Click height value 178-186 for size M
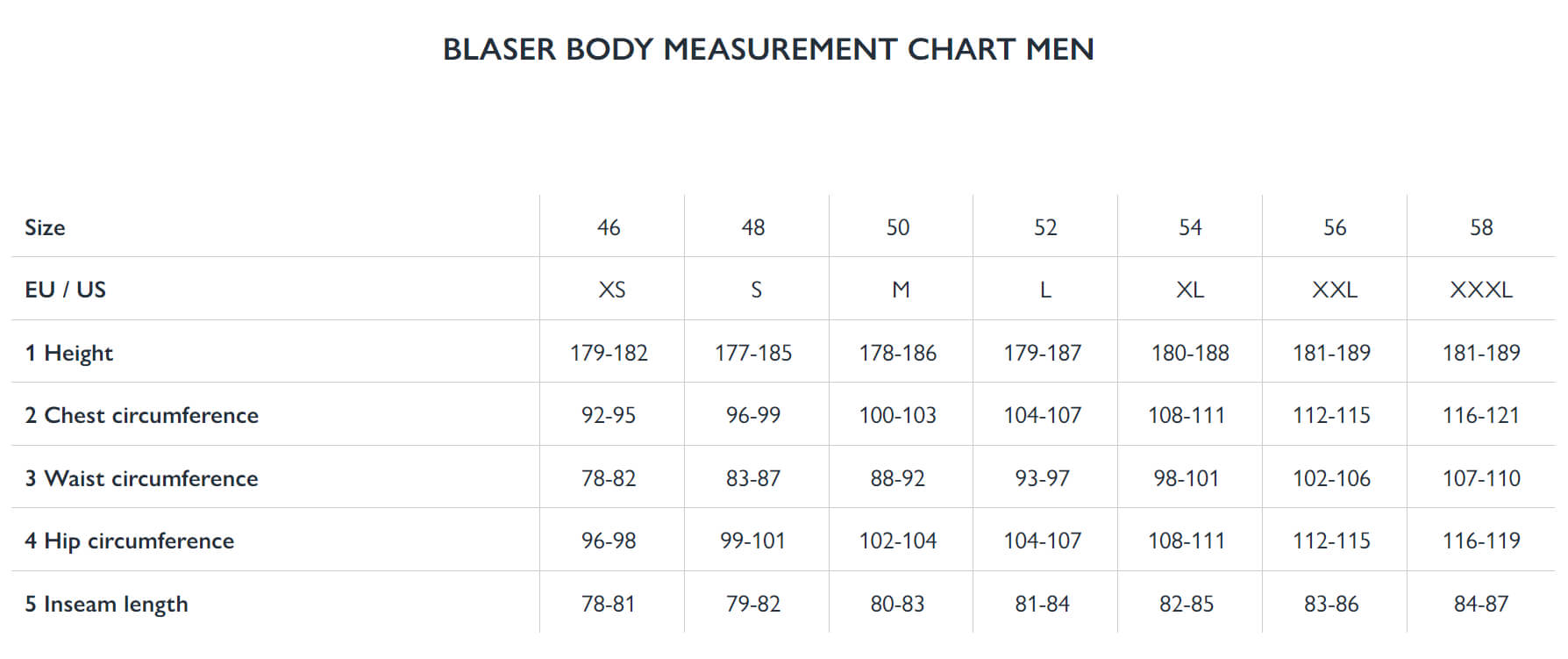The width and height of the screenshot is (1568, 659). (898, 353)
